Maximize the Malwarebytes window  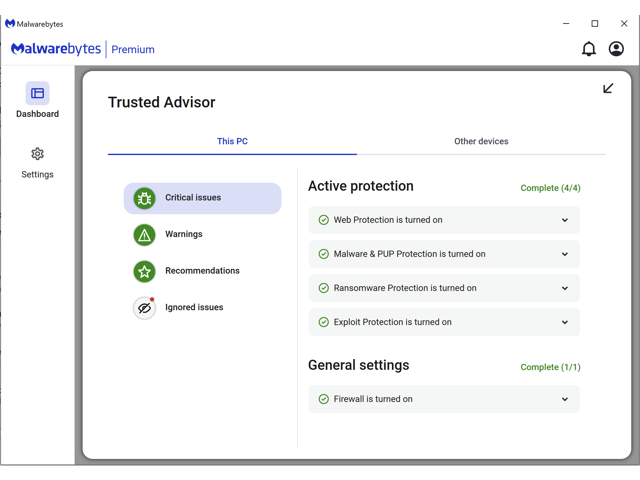pyautogui.click(x=595, y=24)
